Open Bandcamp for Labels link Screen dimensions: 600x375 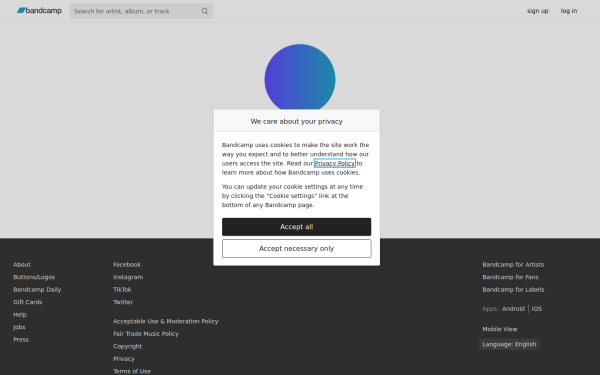[513, 290]
